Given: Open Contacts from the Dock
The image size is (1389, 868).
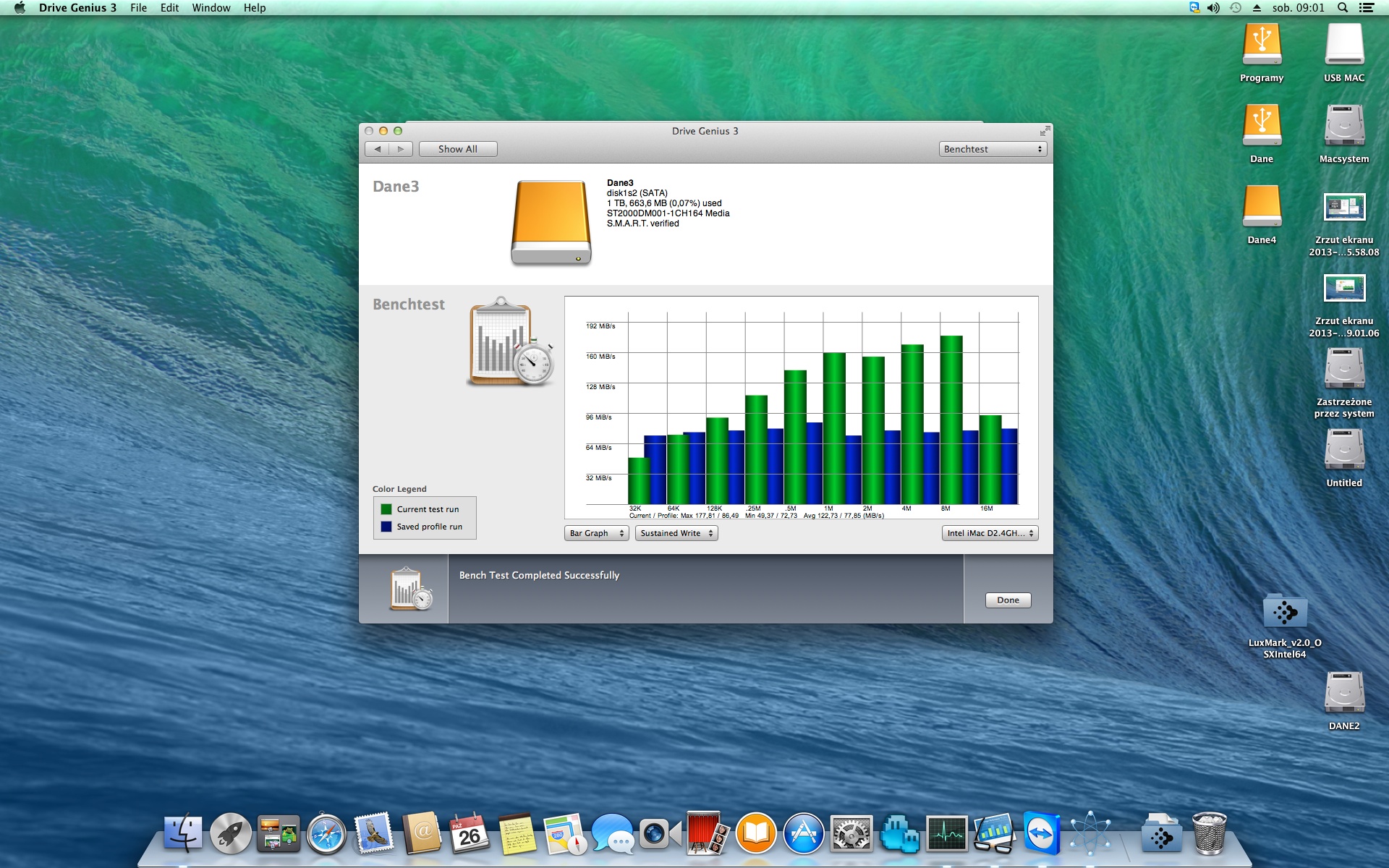Looking at the screenshot, I should [x=422, y=833].
